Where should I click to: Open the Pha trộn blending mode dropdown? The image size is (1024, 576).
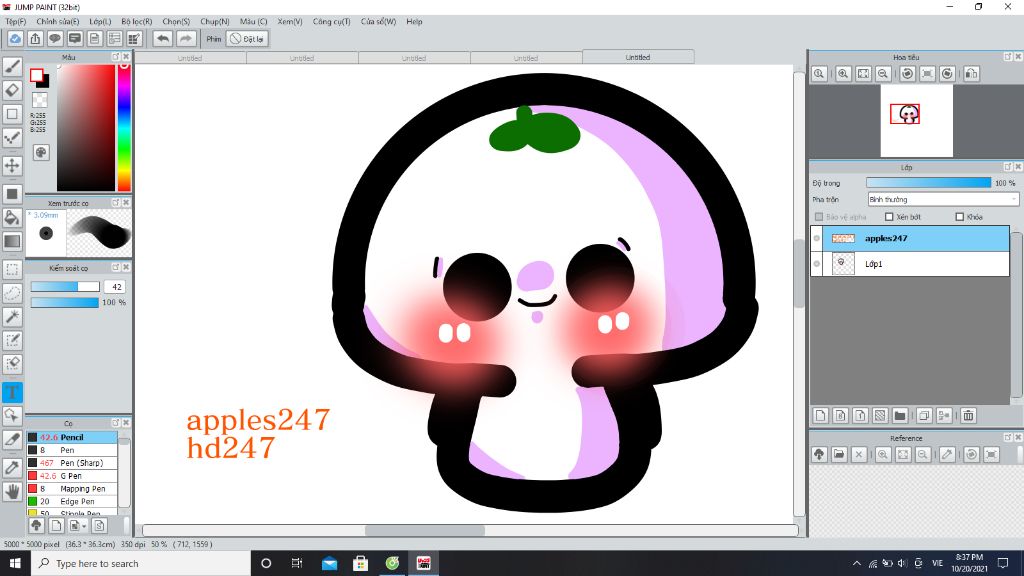click(x=943, y=199)
